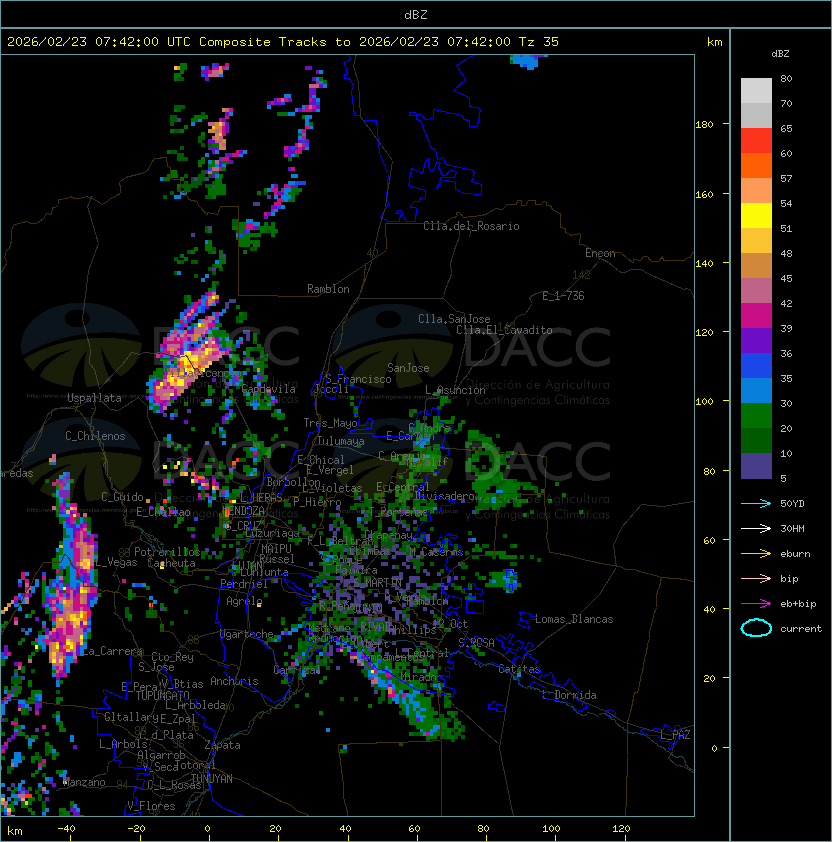Click the 'Ugarteche' map label
The width and height of the screenshot is (832, 842).
[x=247, y=634]
